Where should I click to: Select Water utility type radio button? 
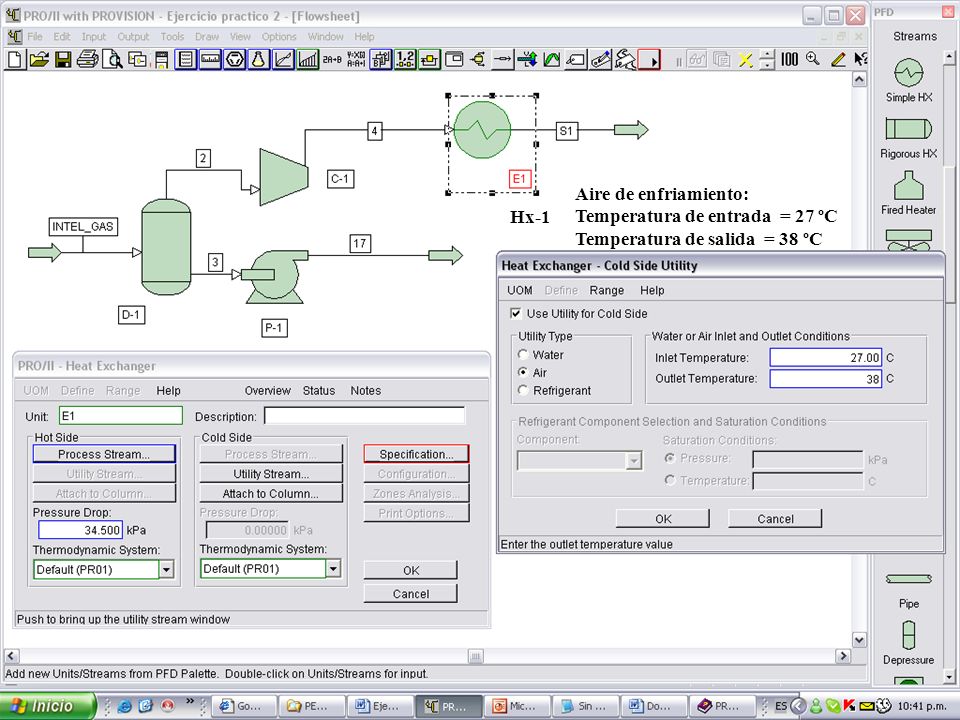tap(523, 354)
